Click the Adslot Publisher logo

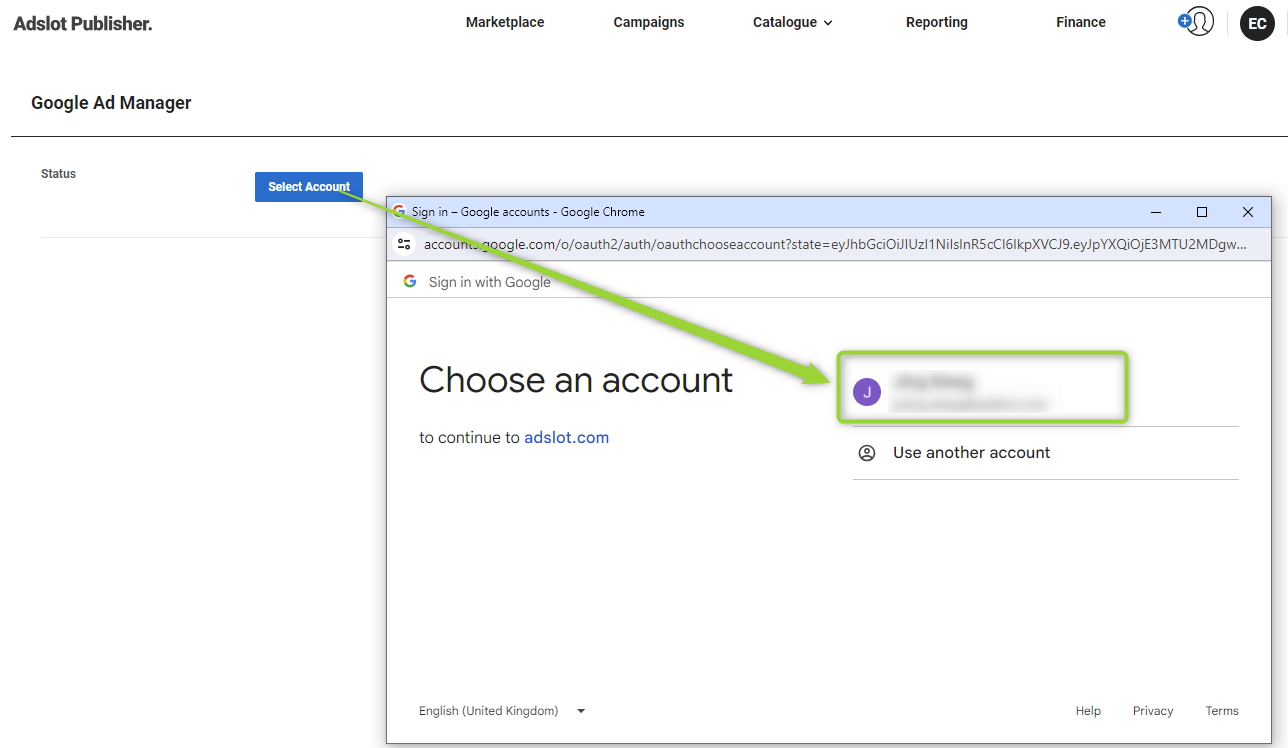(x=83, y=23)
